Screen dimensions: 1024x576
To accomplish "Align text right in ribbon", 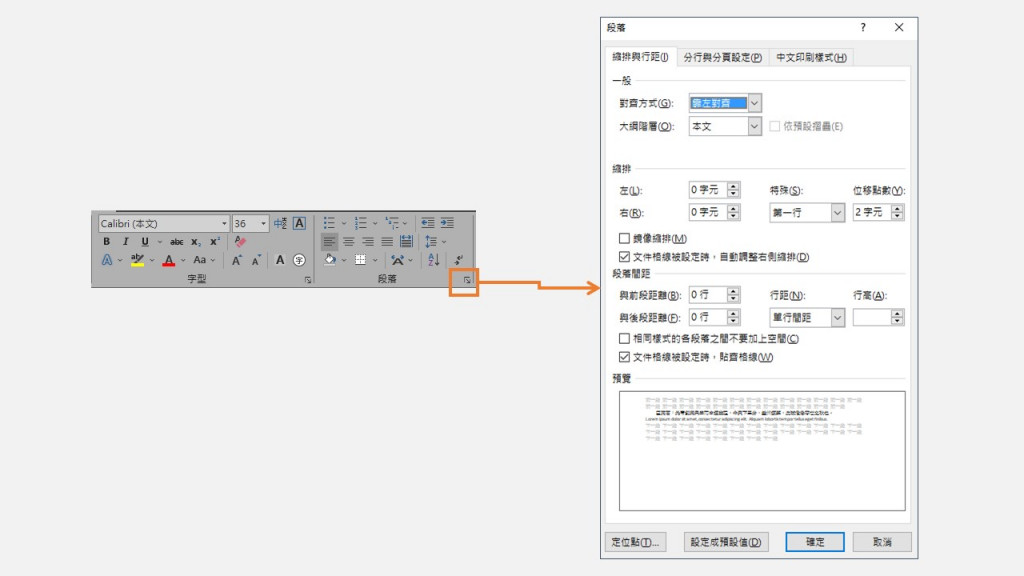I will [x=368, y=242].
